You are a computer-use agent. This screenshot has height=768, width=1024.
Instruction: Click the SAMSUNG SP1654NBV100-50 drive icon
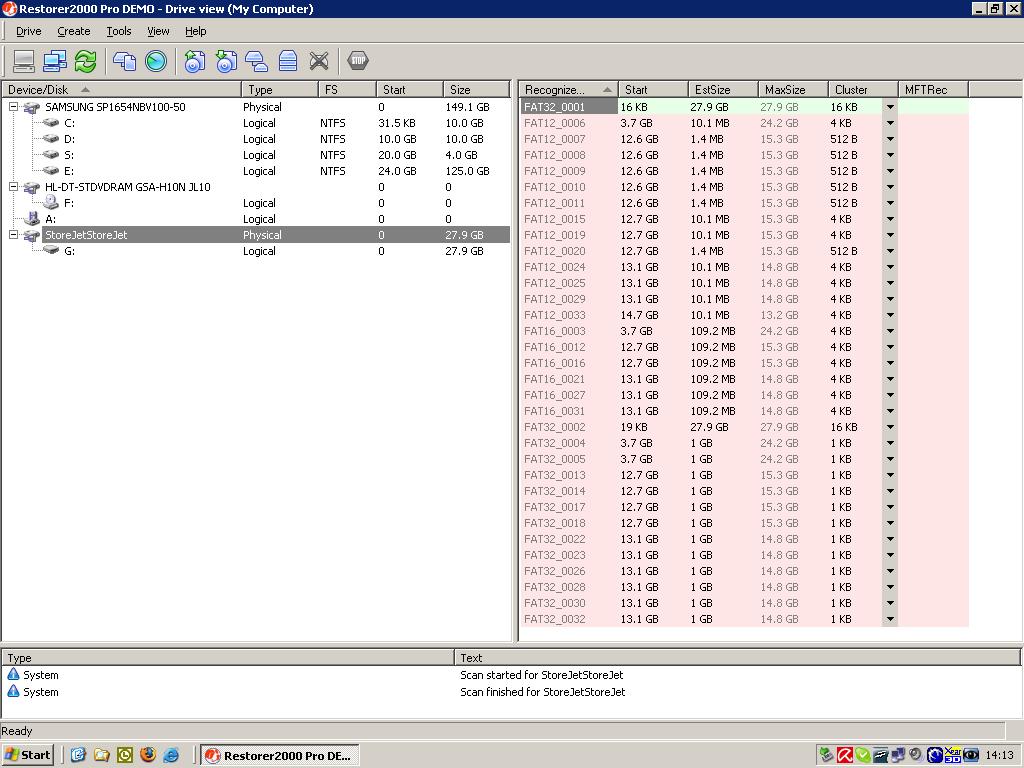tap(32, 107)
